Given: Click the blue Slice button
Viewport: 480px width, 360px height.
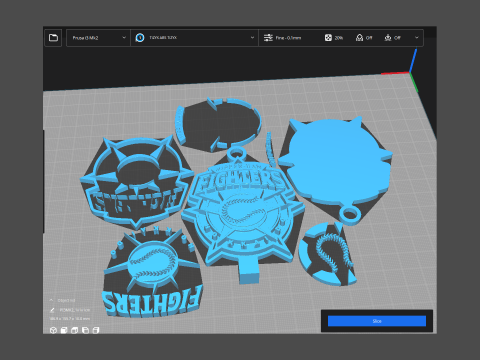Looking at the screenshot, I should tap(377, 321).
